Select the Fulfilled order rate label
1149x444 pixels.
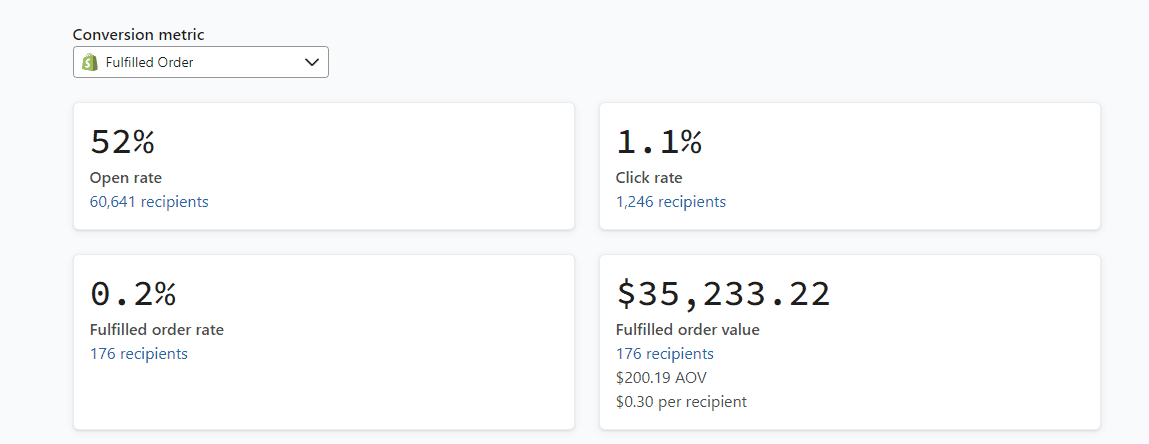[157, 330]
